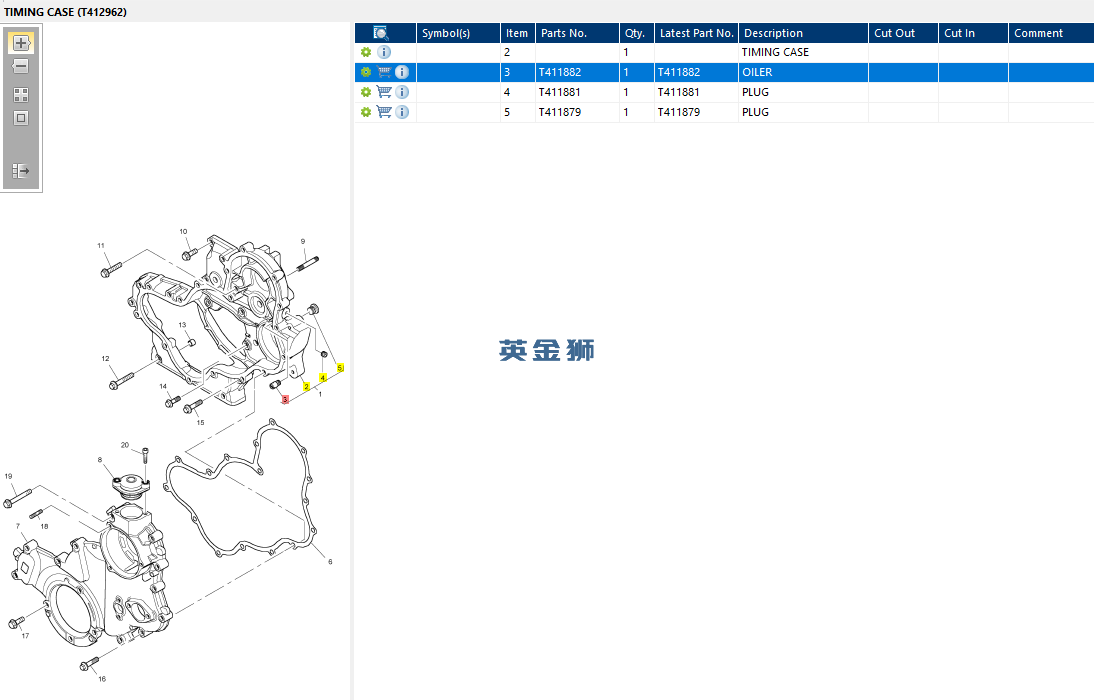The height and width of the screenshot is (700, 1094).
Task: Open info icon for OILER row
Action: pos(402,72)
